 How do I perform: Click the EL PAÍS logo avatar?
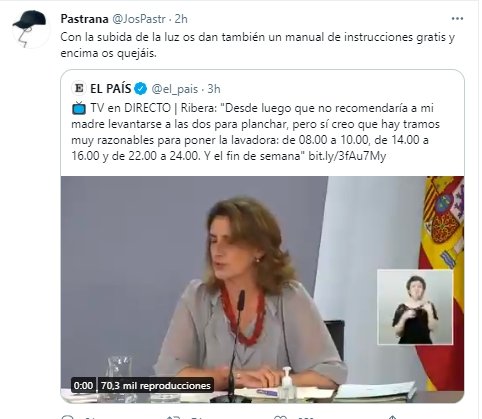(x=79, y=89)
